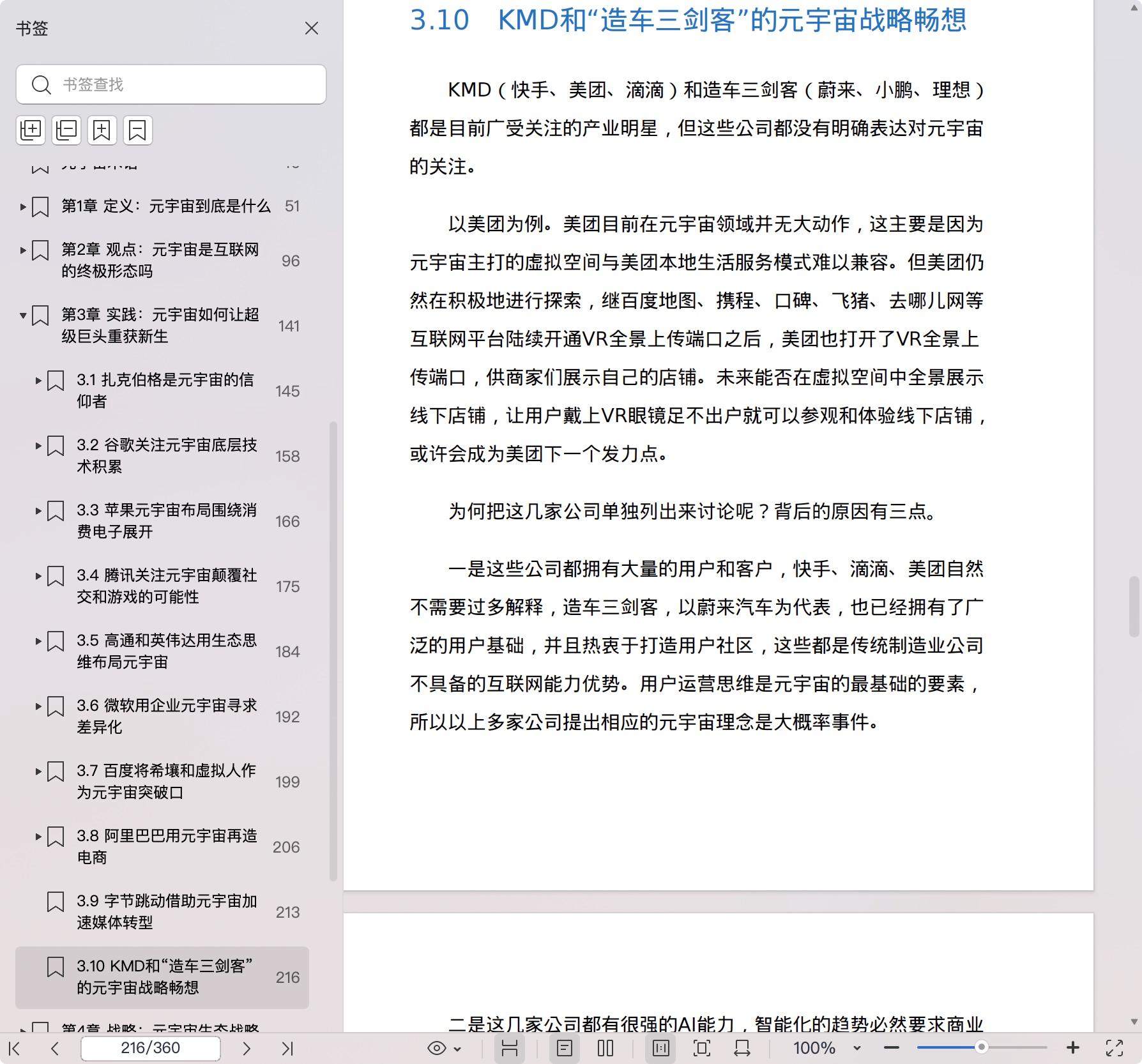The width and height of the screenshot is (1142, 1064).
Task: Expand section 3.8 阿里巴巴 bookmark
Action: 38,836
